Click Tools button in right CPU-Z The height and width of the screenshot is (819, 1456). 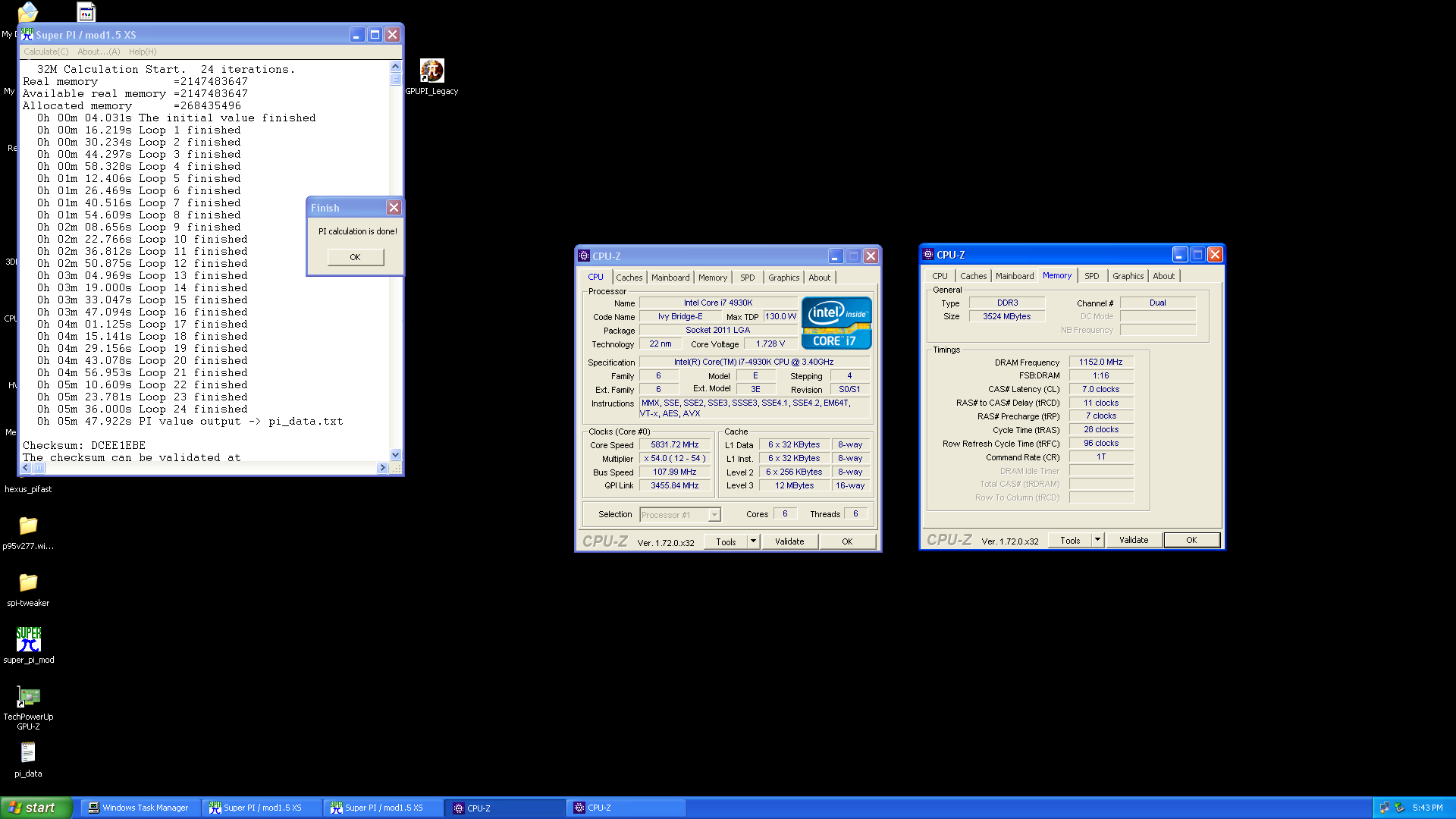(1070, 540)
